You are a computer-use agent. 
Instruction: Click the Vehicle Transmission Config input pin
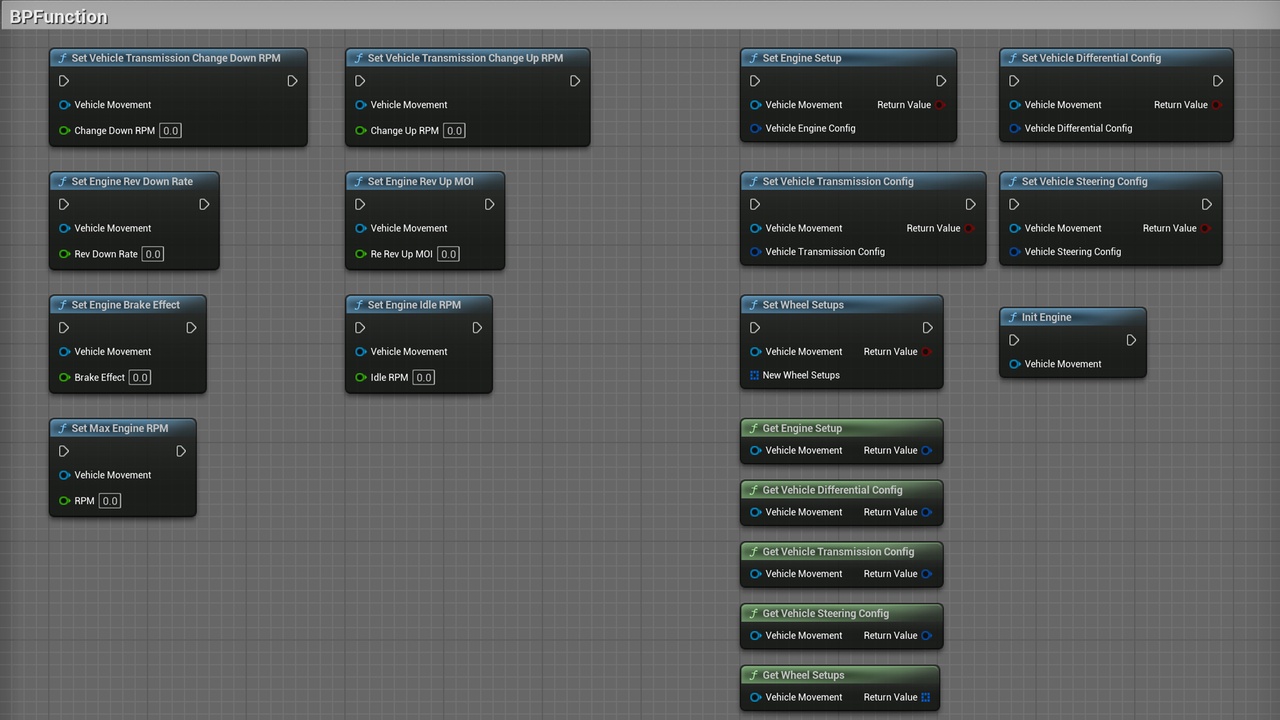coord(755,252)
